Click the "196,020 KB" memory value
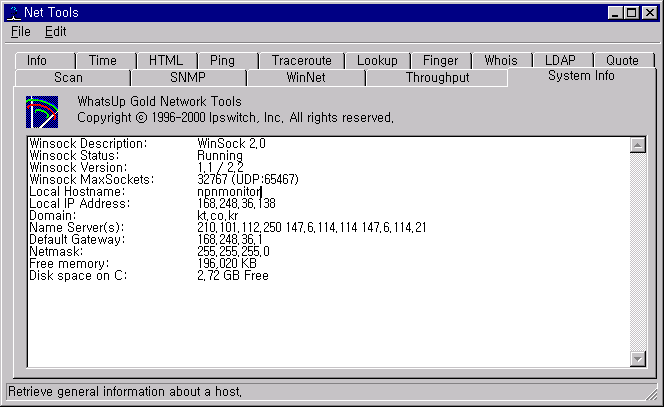The height and width of the screenshot is (407, 664). (x=227, y=264)
